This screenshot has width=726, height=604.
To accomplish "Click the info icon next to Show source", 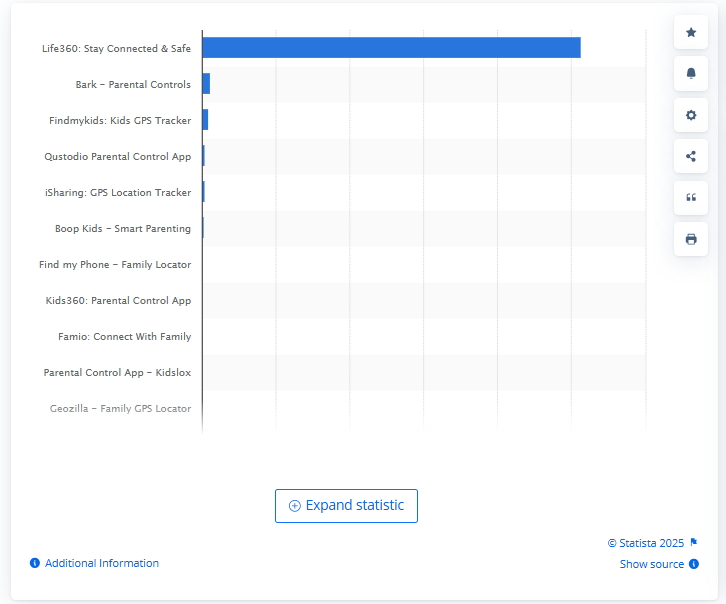I will click(x=694, y=564).
